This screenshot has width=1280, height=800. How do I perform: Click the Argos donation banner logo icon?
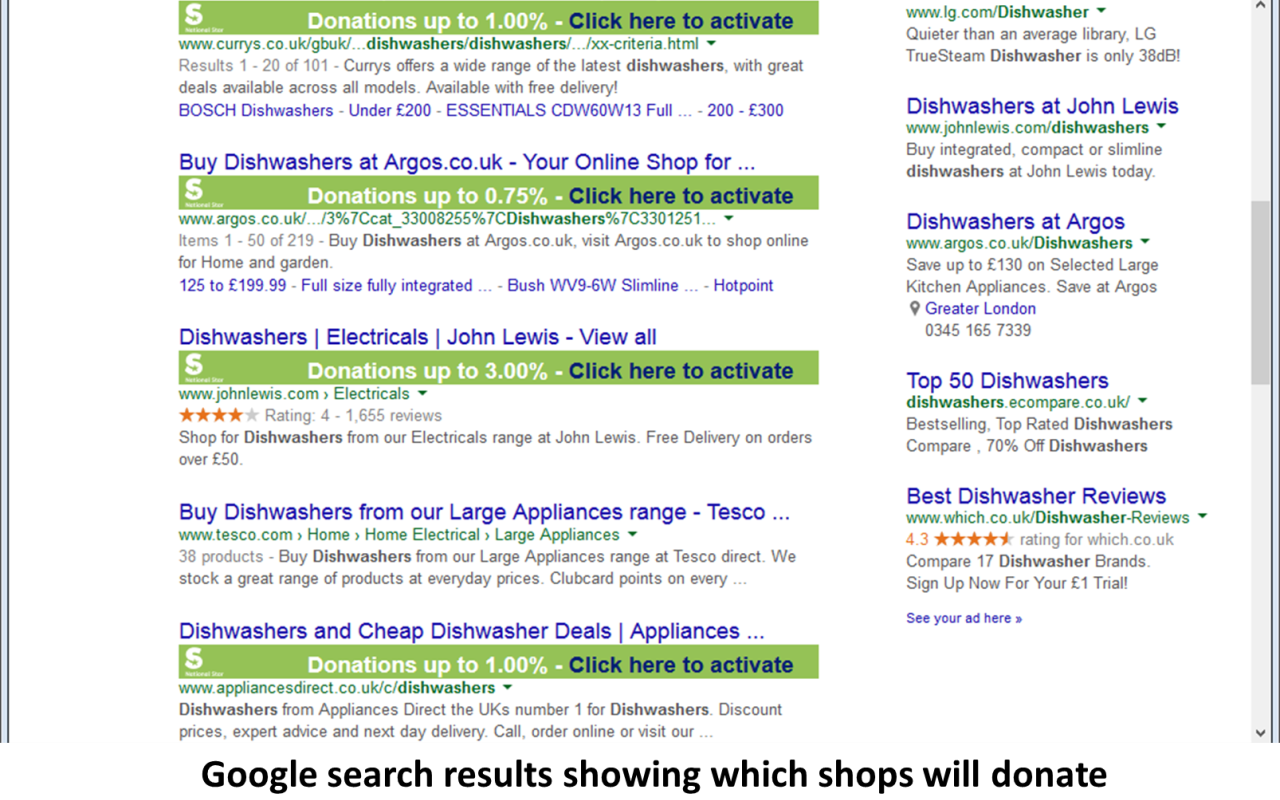coord(193,192)
